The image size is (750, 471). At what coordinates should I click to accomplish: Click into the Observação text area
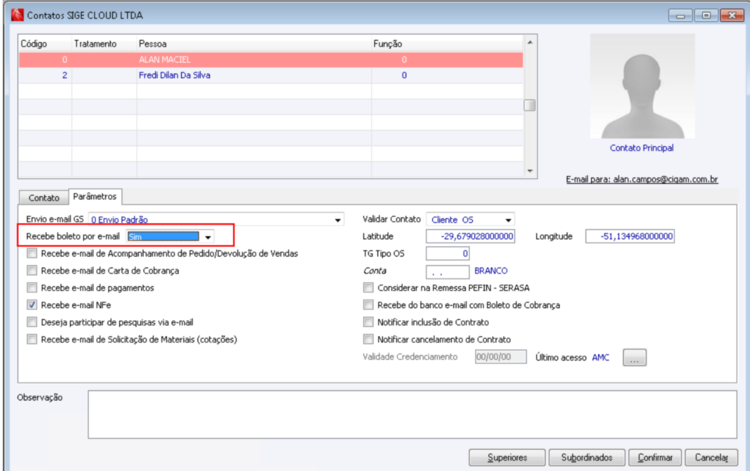(x=412, y=414)
